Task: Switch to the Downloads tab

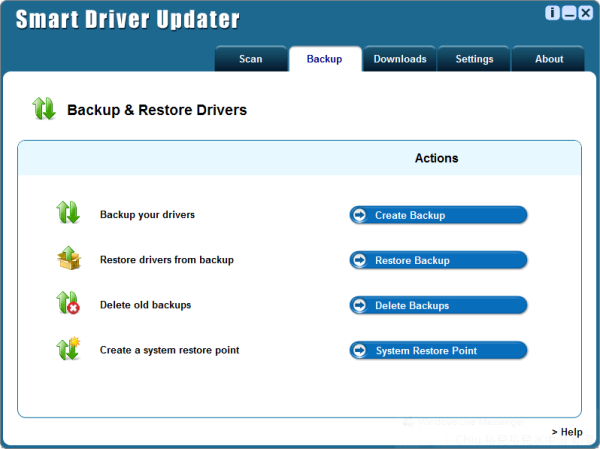Action: [400, 59]
